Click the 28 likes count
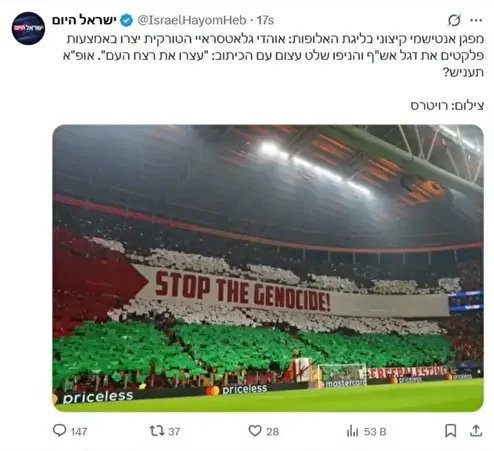This screenshot has width=494, height=451. [273, 432]
